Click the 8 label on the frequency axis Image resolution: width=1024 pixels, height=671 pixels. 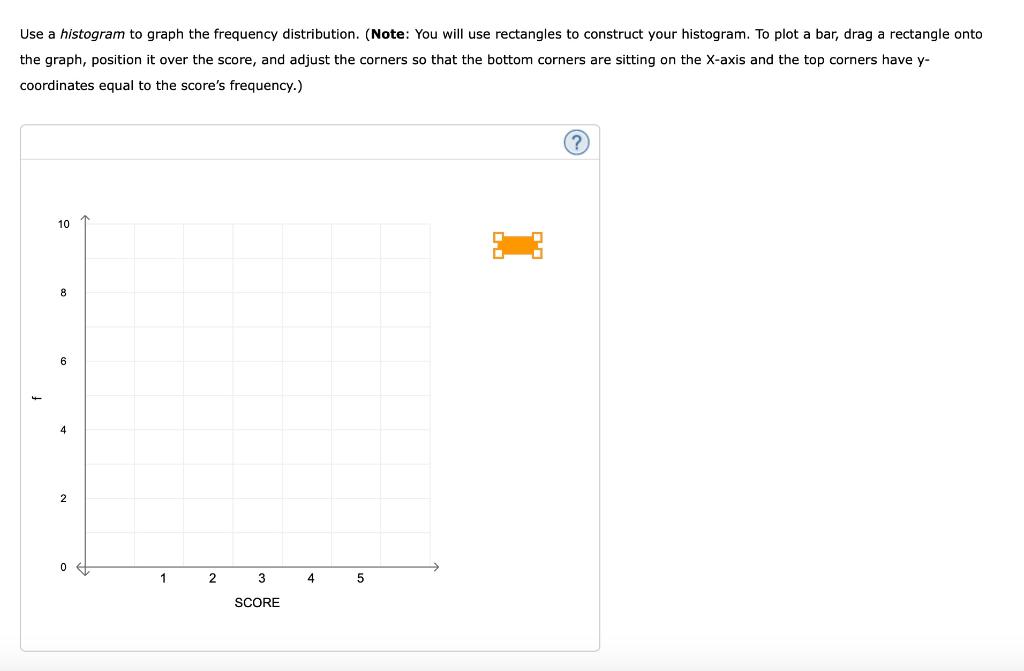pos(64,293)
